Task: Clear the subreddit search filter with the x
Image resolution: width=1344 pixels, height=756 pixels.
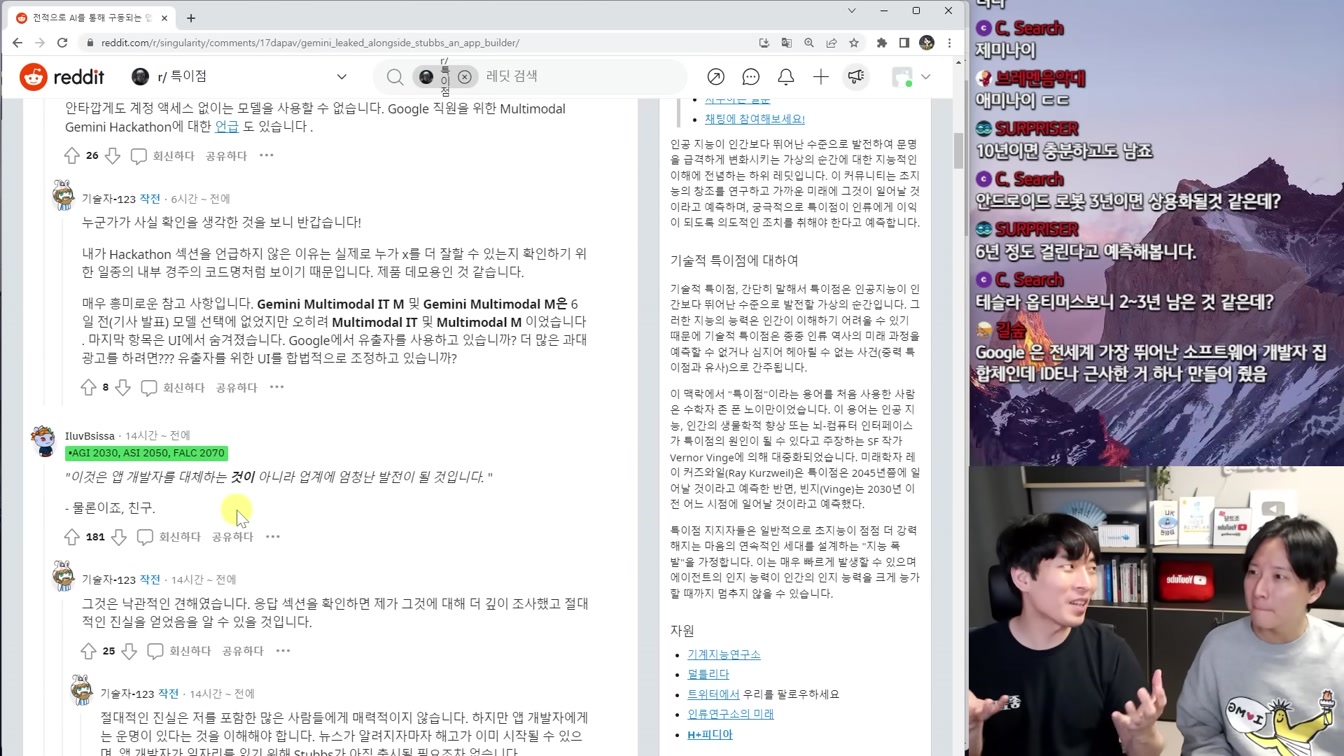Action: [x=465, y=77]
